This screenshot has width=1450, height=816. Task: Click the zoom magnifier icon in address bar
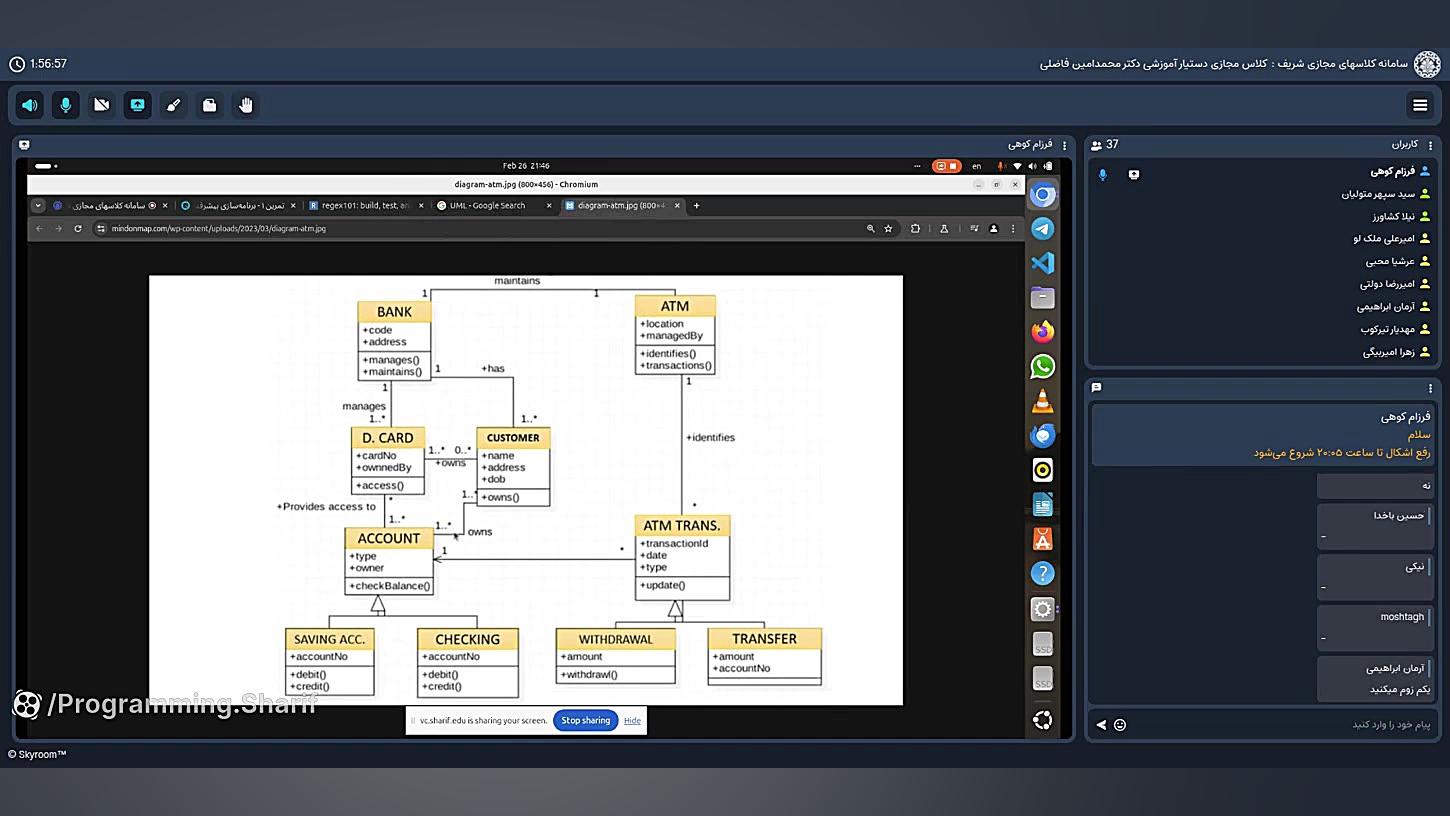(871, 229)
